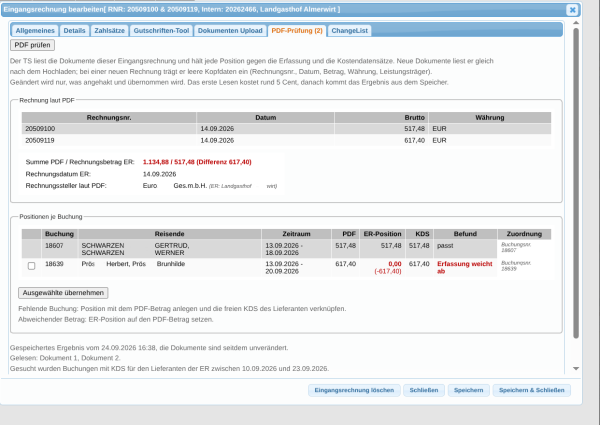This screenshot has height=425, width=600.
Task: Click the Schließen button
Action: (424, 390)
